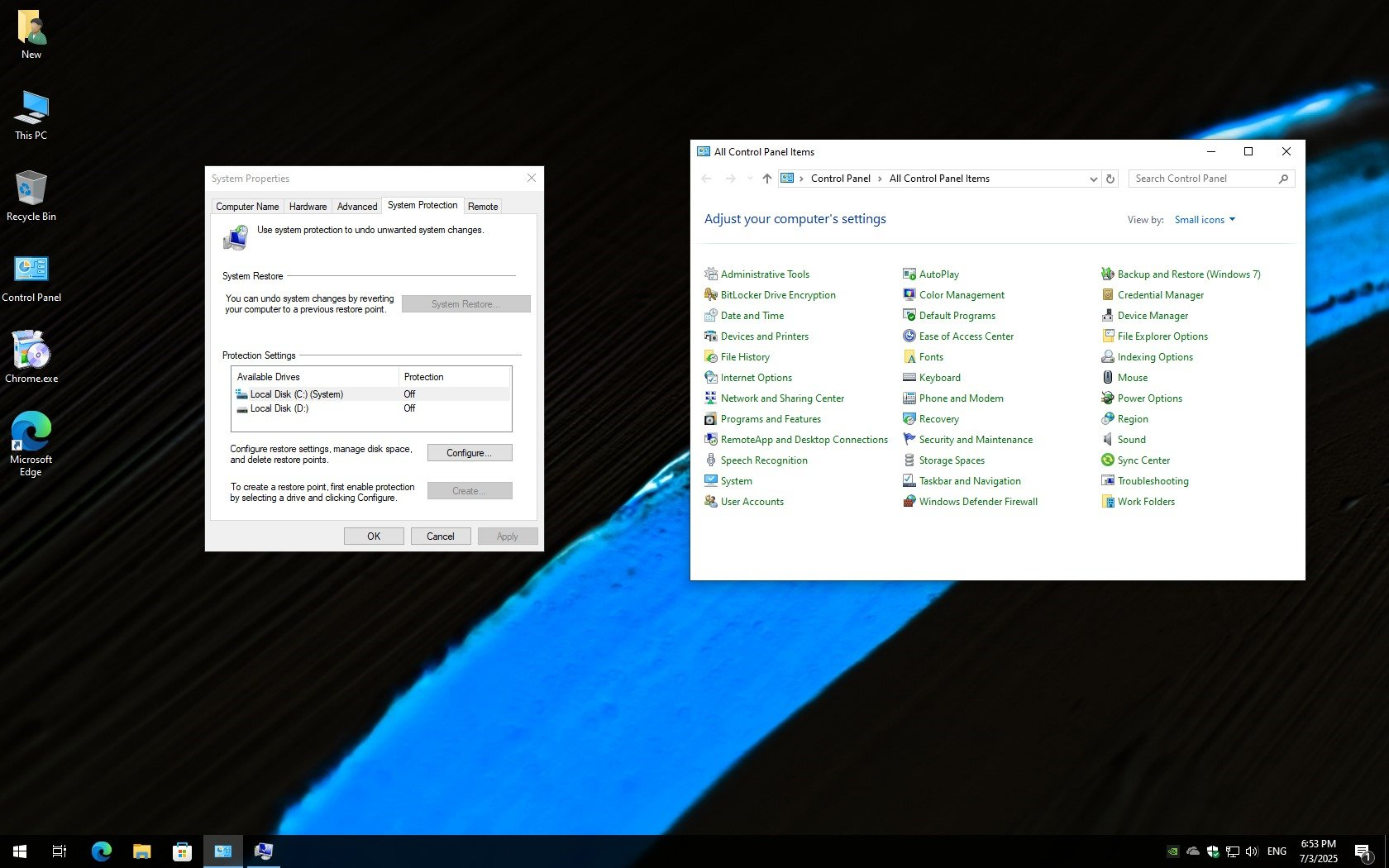Open the Programs and Features link
Screen dimensions: 1389x868
(x=770, y=419)
